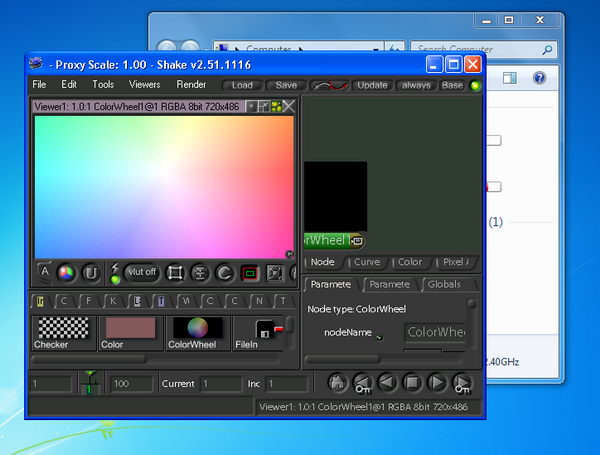Click the stop playback button
This screenshot has width=600, height=455.
(x=411, y=382)
